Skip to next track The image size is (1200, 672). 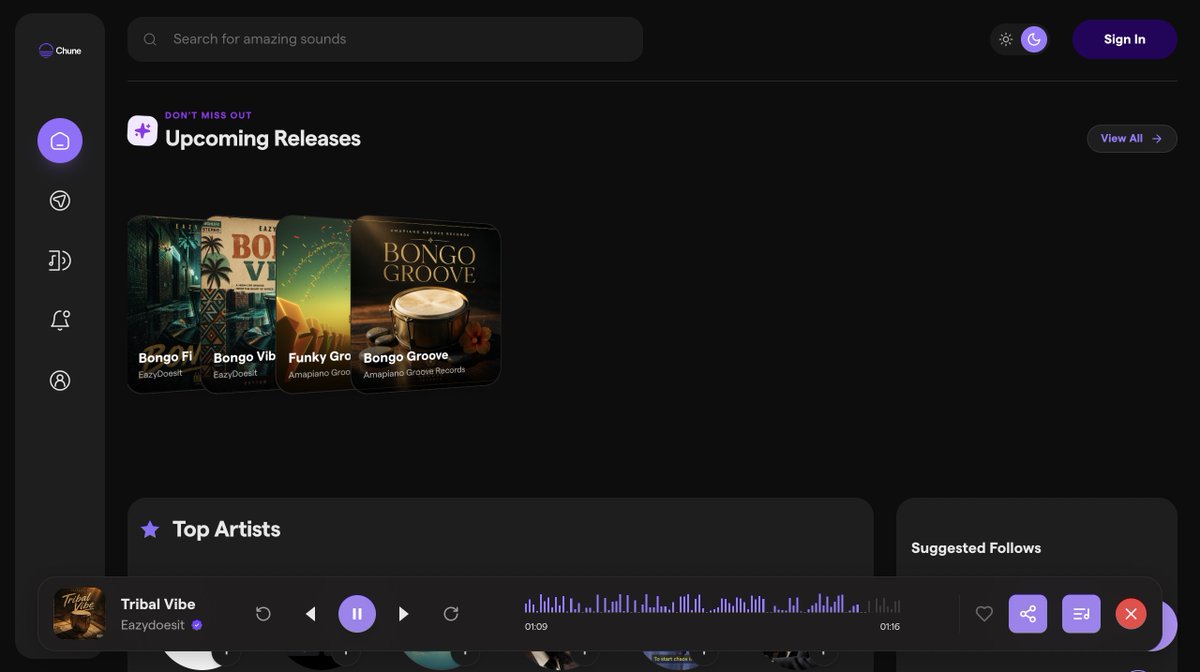[404, 614]
